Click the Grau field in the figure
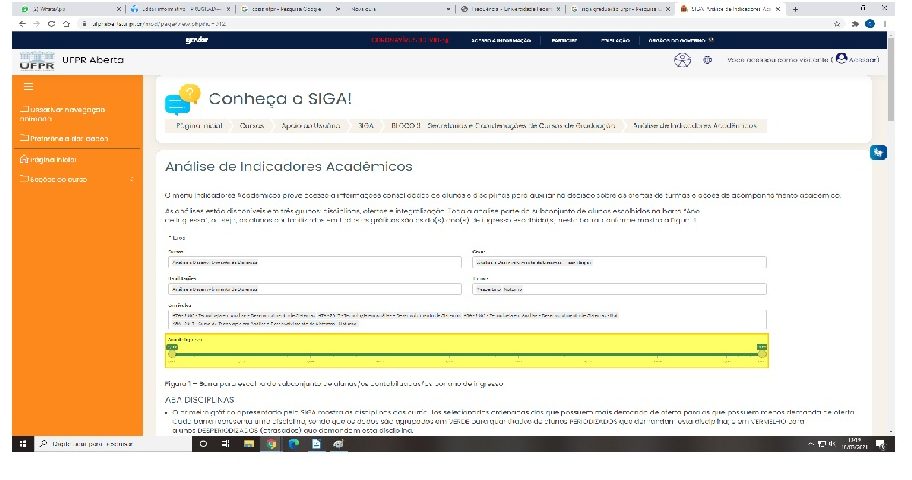This screenshot has height=480, width=912. click(619, 262)
